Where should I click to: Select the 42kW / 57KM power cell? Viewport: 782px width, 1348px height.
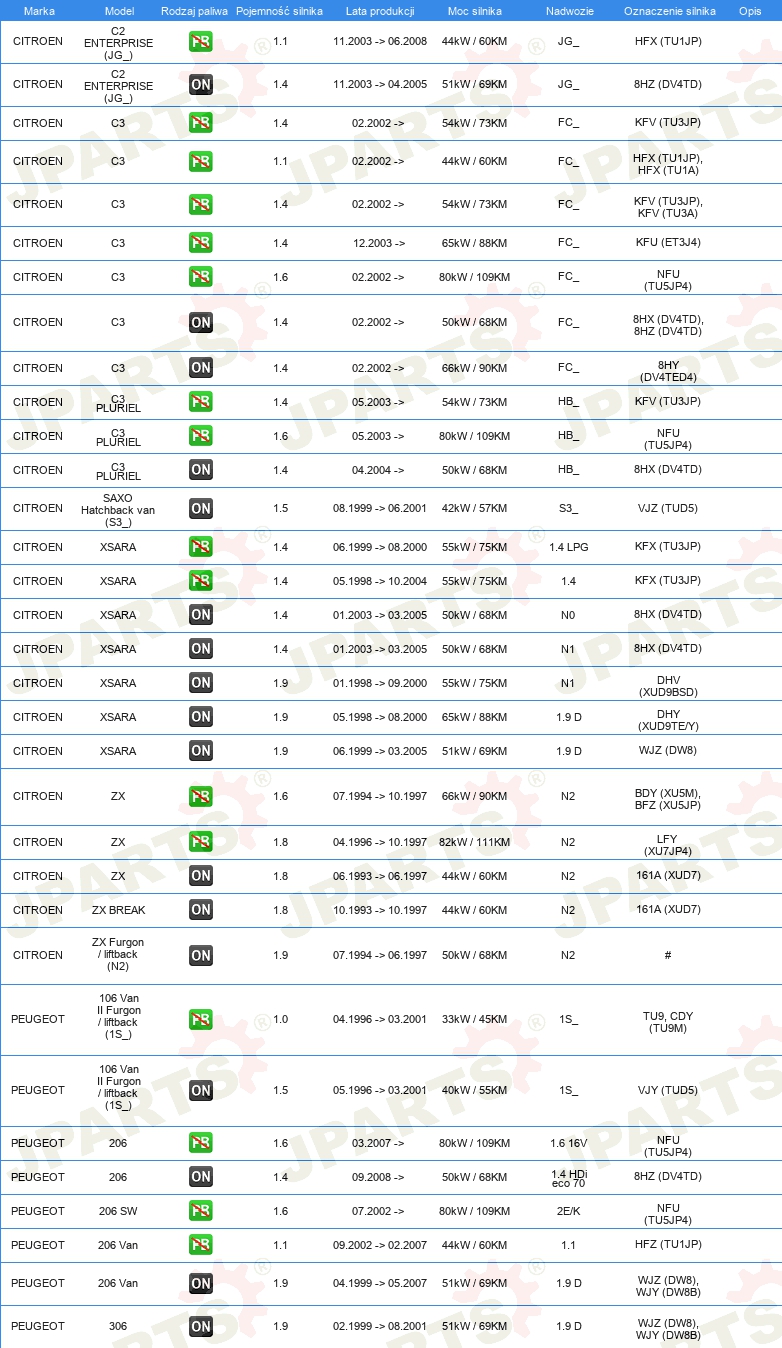pos(475,509)
